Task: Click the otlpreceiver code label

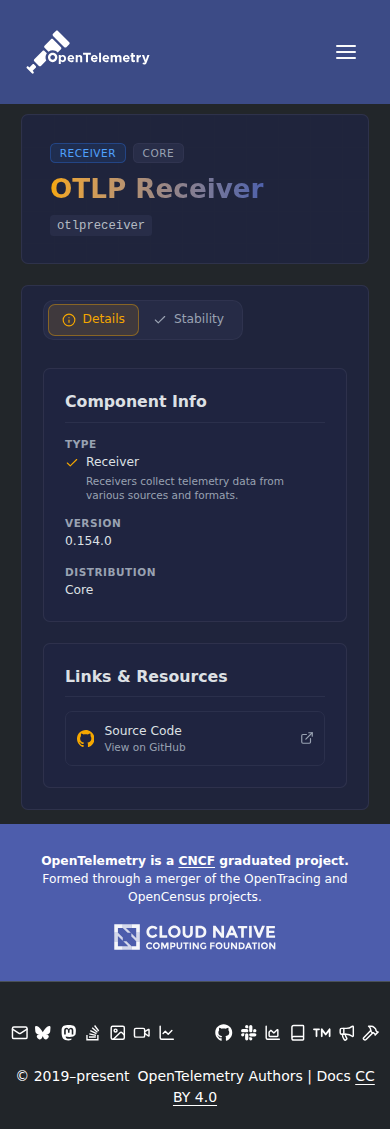Action: tap(101, 225)
